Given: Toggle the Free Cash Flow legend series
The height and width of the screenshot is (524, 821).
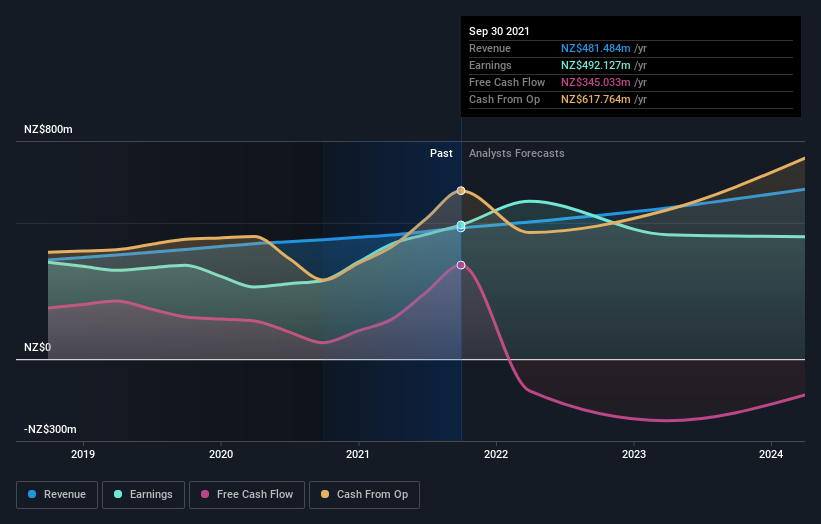Looking at the screenshot, I should tap(247, 495).
